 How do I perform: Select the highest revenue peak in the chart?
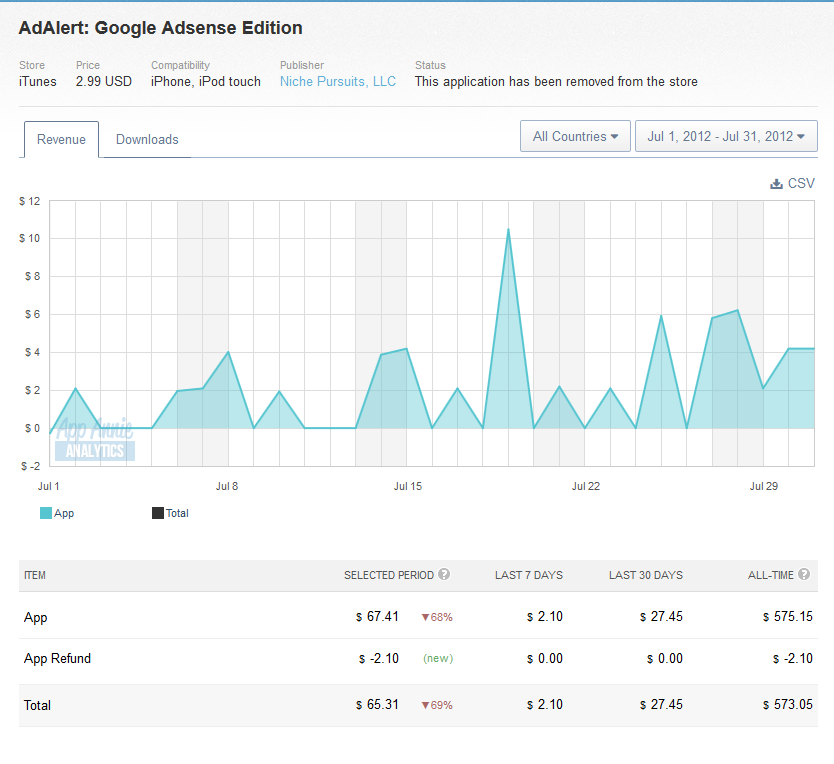508,230
